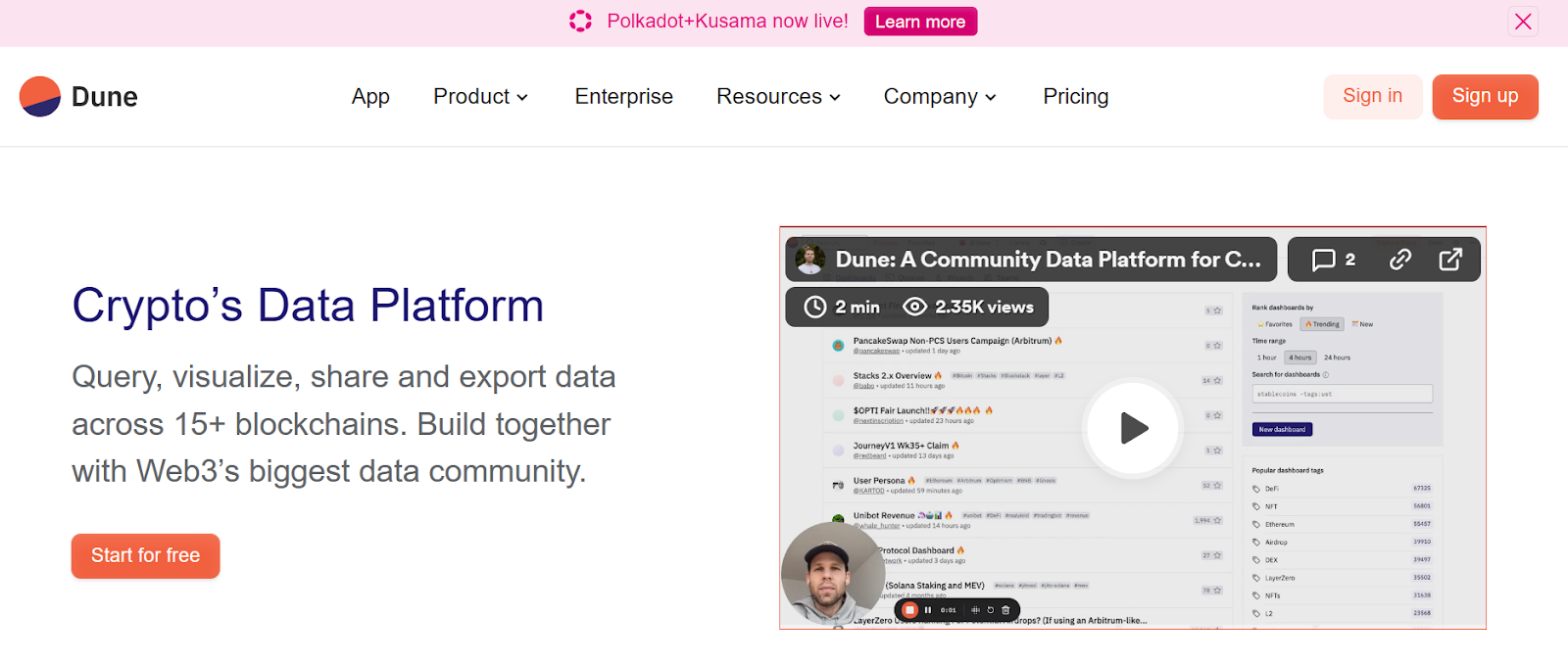Copy video link with chain icon

point(1400,260)
